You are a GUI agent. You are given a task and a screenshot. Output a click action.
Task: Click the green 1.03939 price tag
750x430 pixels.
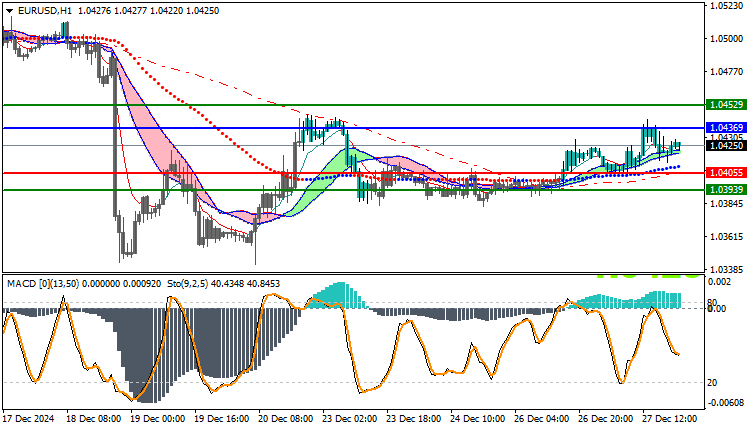pos(726,190)
